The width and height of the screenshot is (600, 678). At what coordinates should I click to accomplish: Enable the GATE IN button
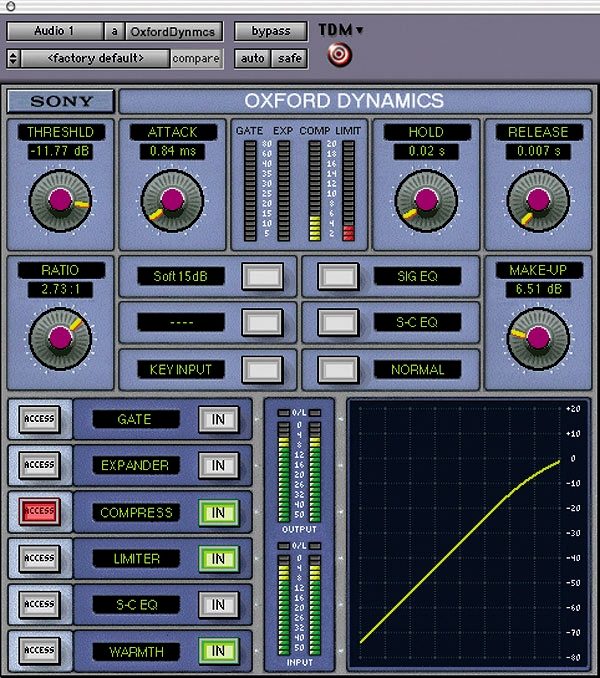pos(218,419)
